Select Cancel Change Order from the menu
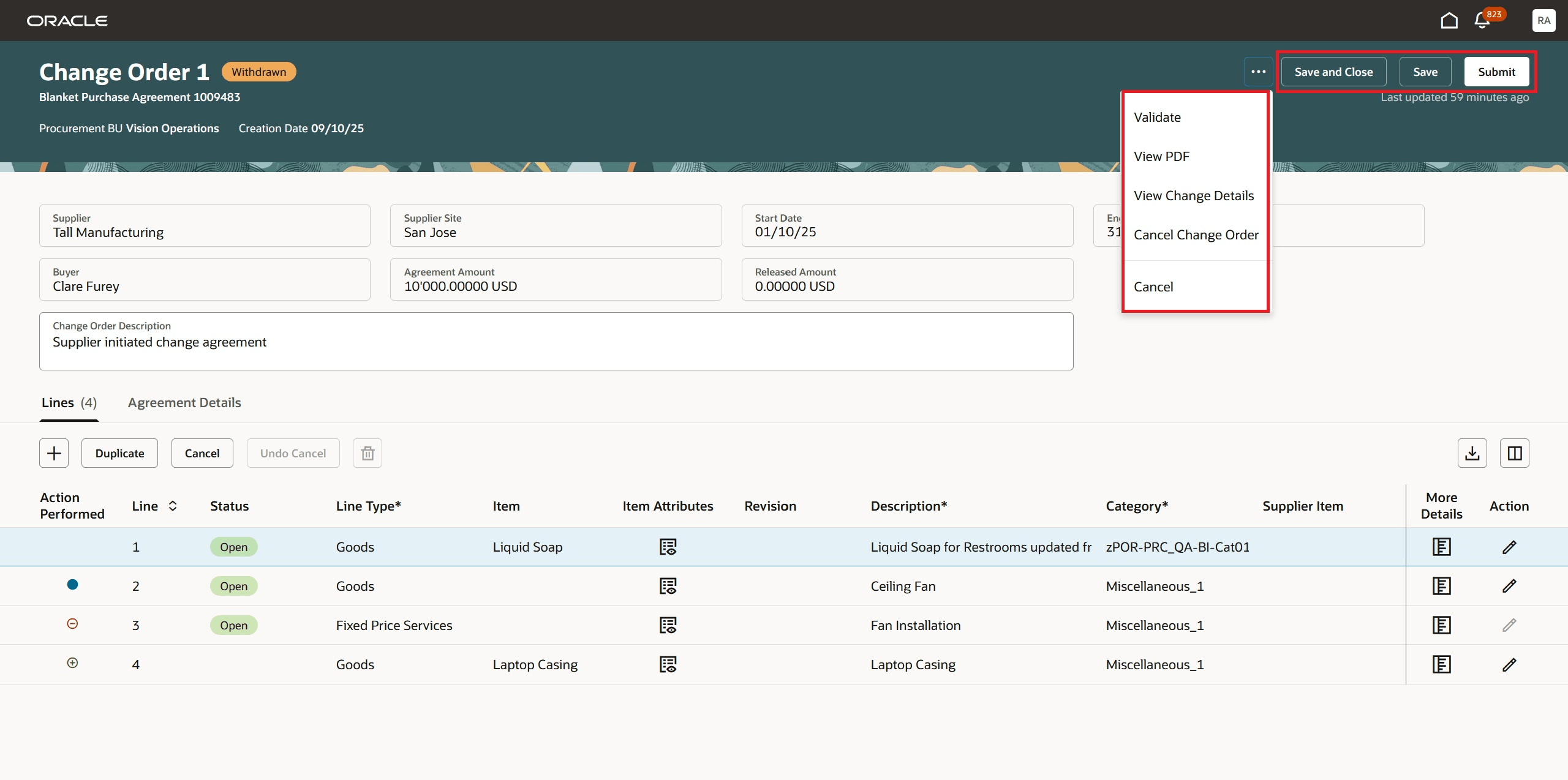The height and width of the screenshot is (780, 1568). pos(1196,234)
